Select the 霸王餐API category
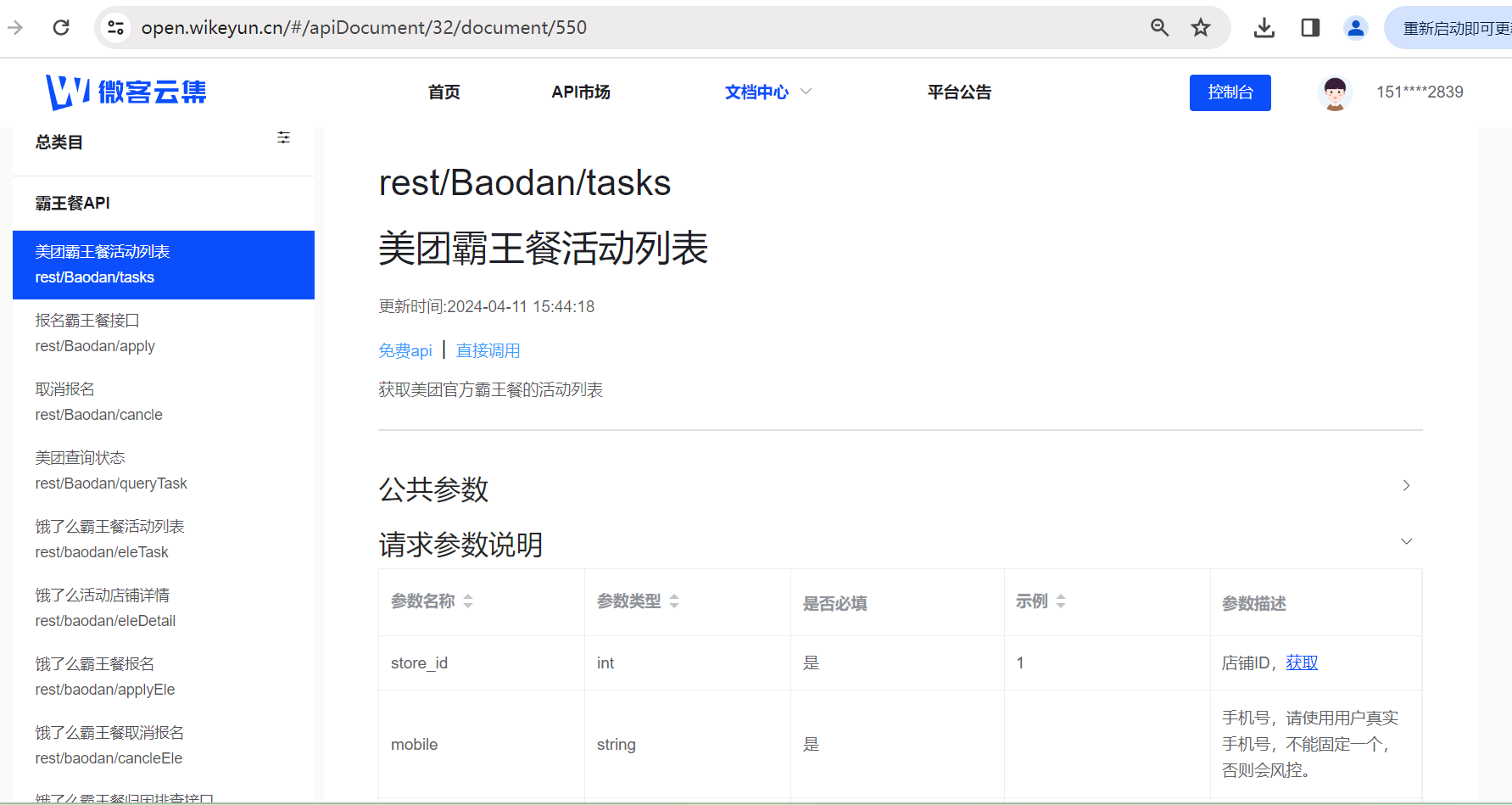The height and width of the screenshot is (805, 1512). 73,203
